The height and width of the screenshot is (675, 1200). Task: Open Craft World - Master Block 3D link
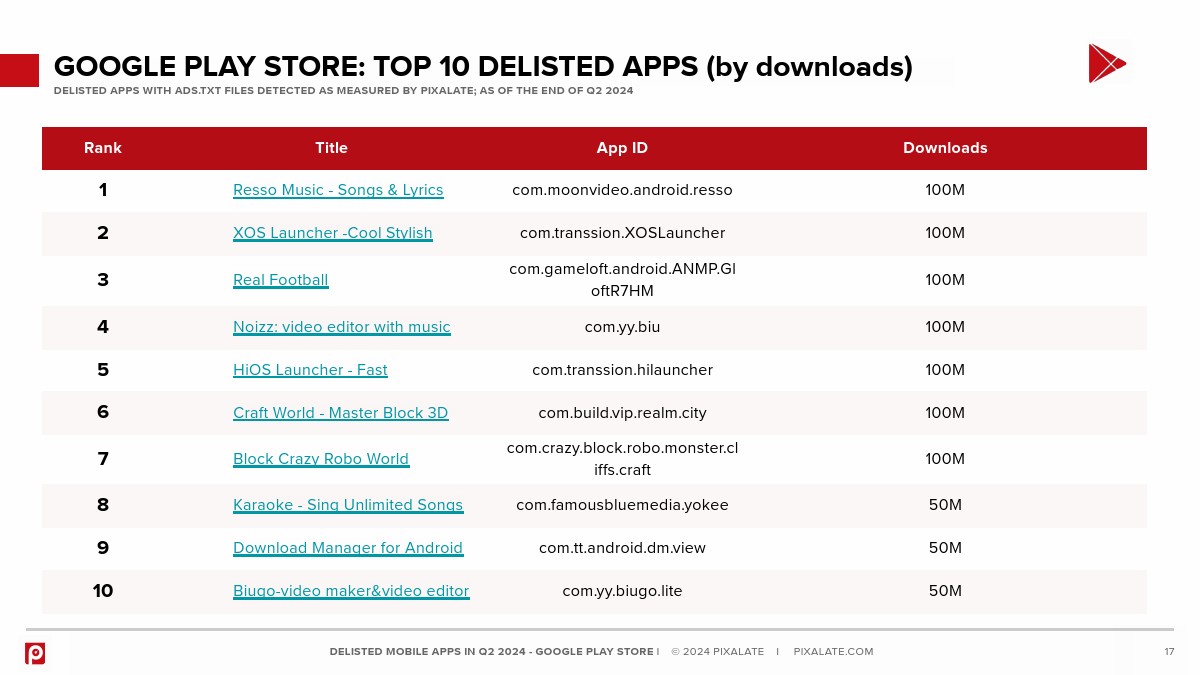click(340, 413)
